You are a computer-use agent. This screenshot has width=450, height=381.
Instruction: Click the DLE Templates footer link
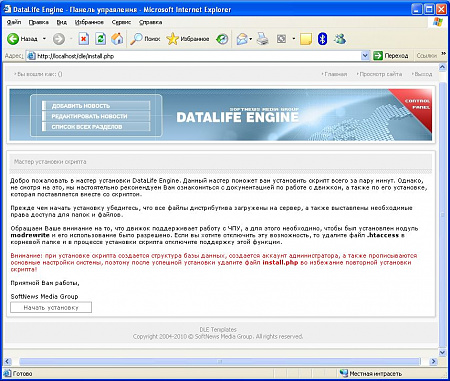(218, 329)
